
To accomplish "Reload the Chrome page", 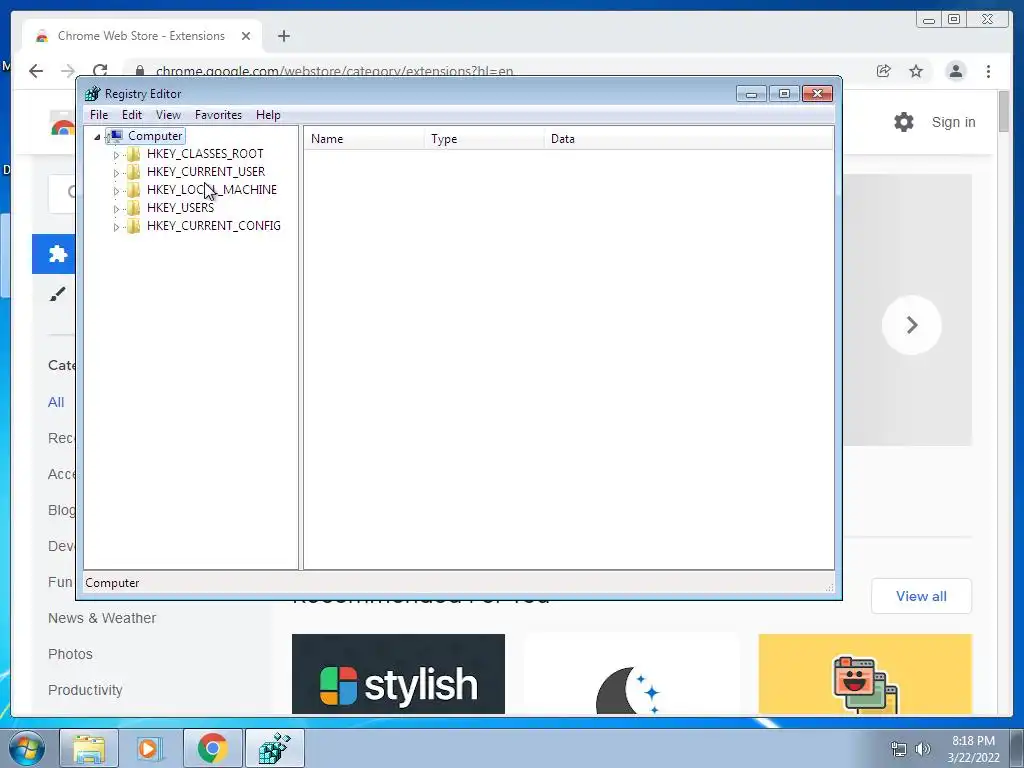I will tap(100, 71).
